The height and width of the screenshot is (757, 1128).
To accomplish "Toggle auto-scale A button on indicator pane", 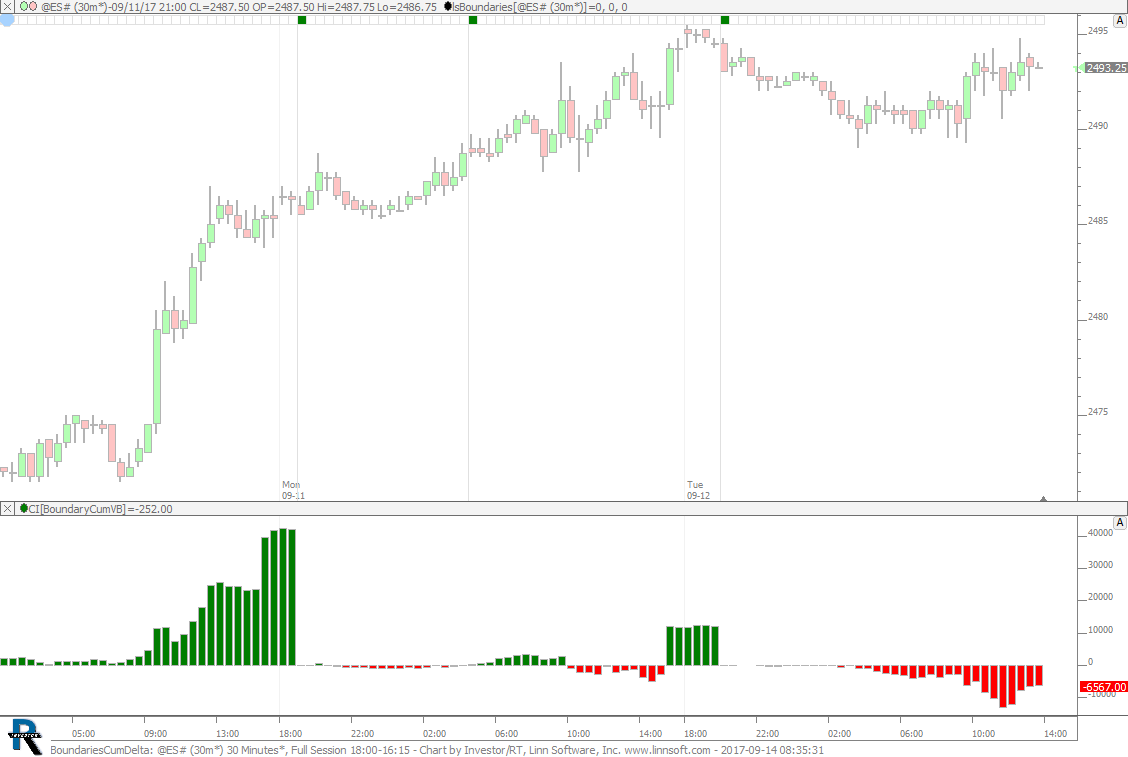I will 1119,522.
